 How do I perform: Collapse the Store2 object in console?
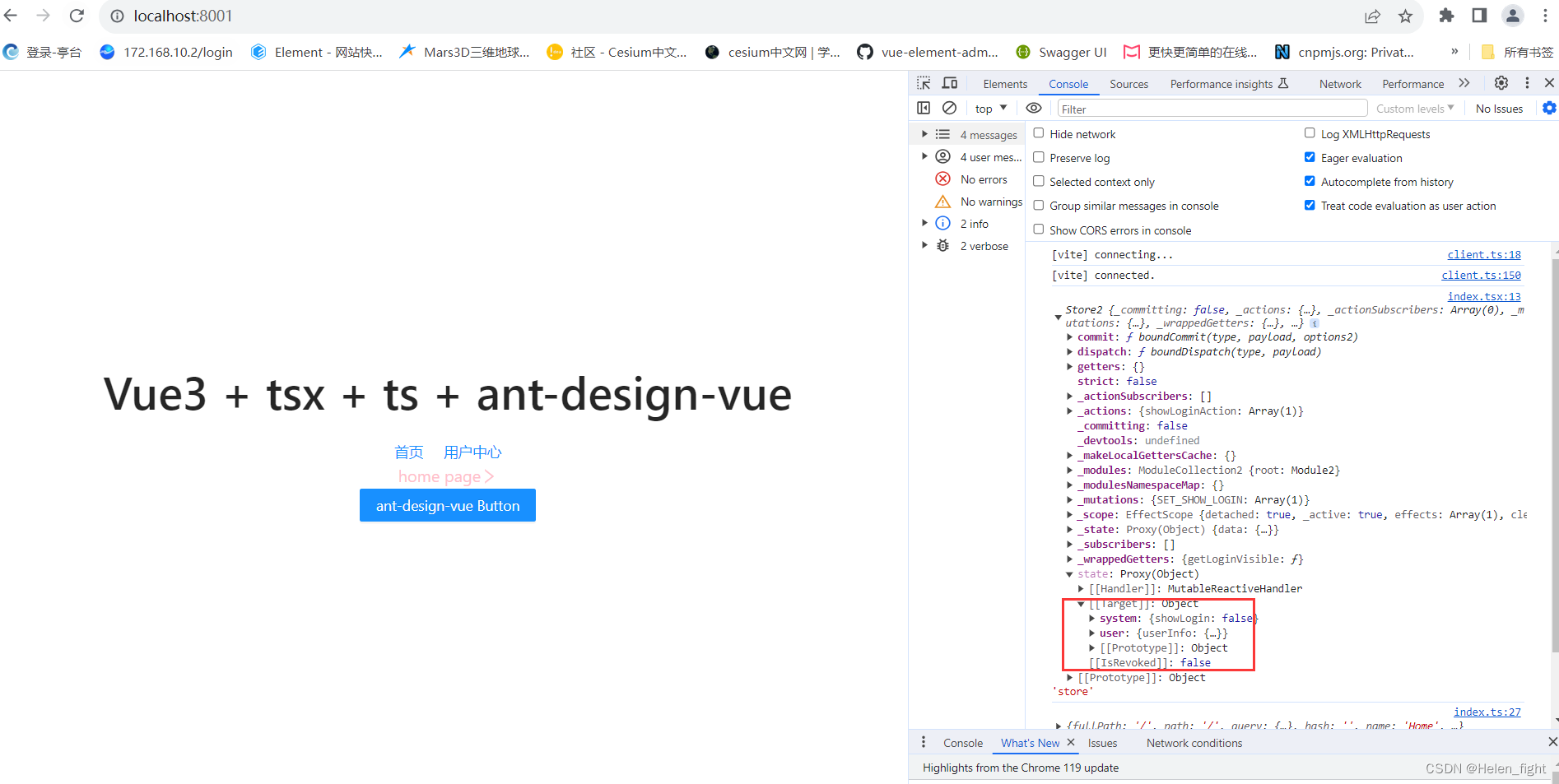click(1058, 317)
